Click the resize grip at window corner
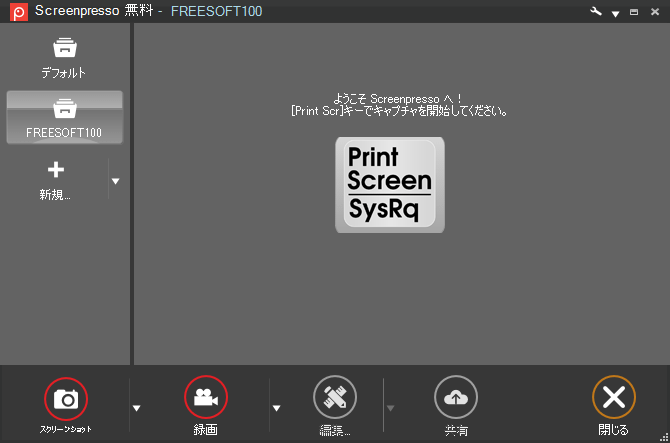The height and width of the screenshot is (443, 670). click(664, 437)
